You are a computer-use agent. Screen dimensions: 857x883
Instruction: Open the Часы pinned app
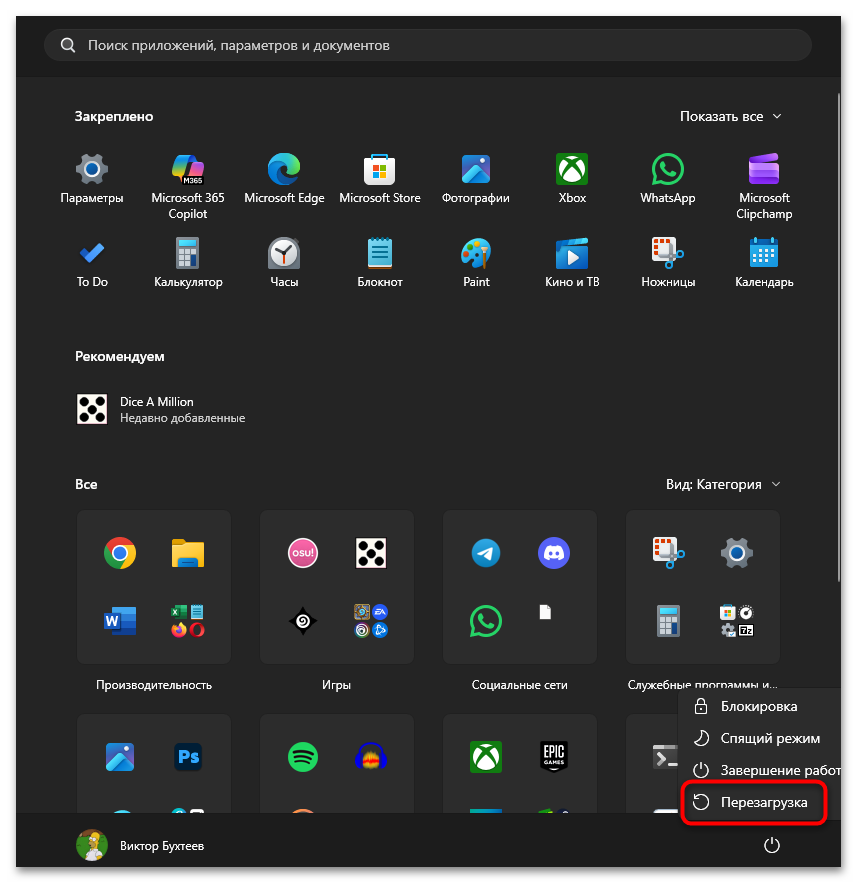click(284, 263)
